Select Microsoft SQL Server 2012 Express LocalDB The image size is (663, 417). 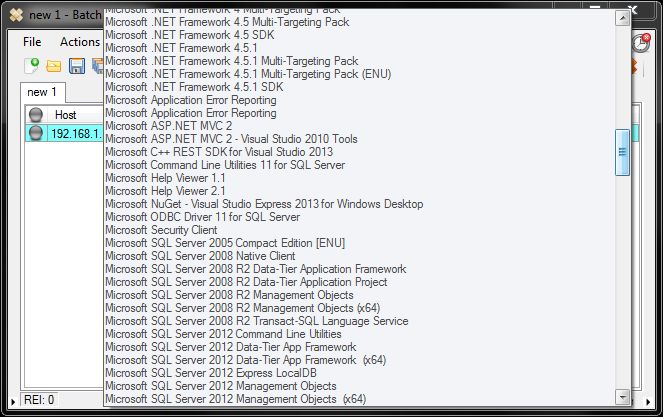211,373
